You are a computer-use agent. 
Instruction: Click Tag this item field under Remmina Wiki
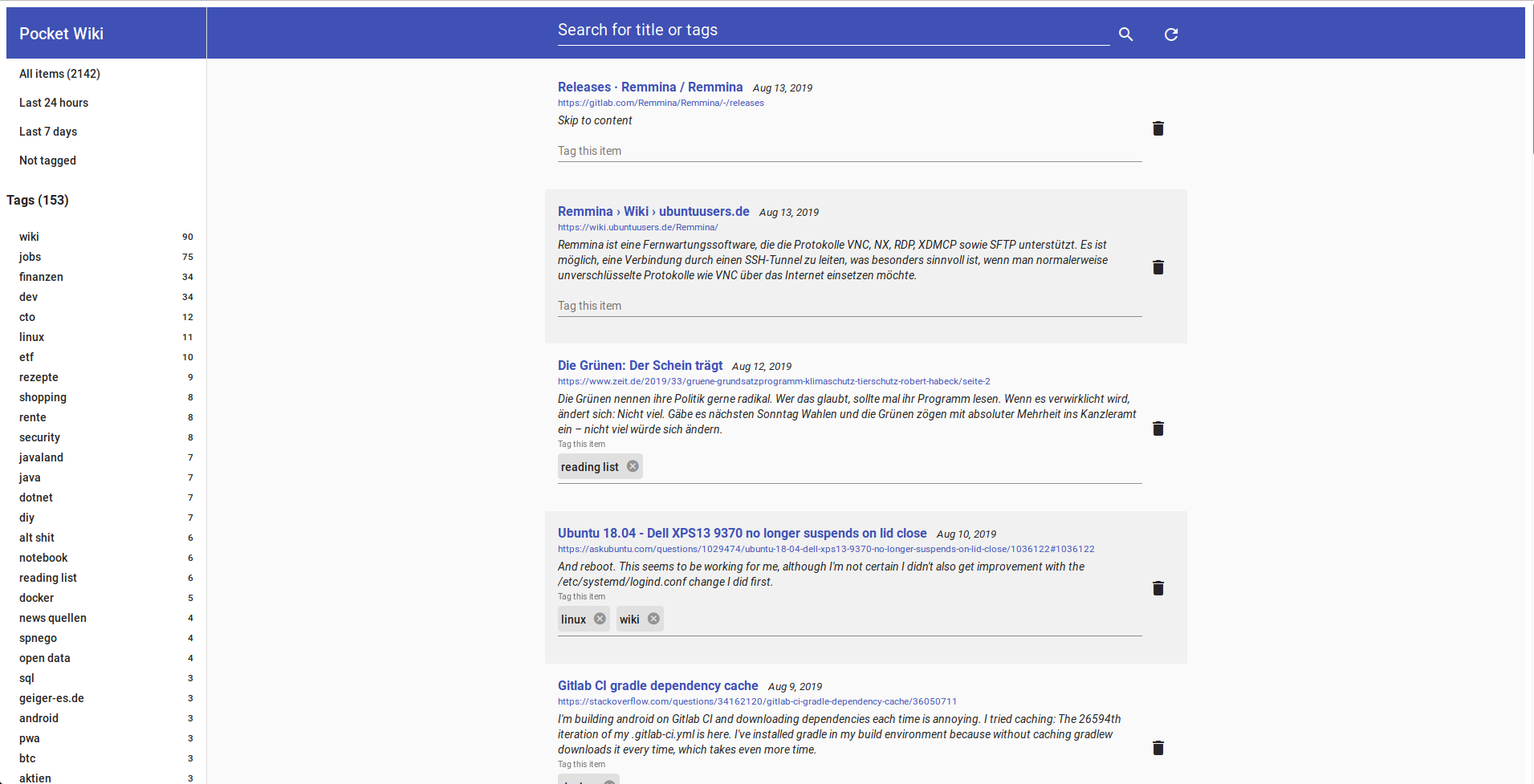pyautogui.click(x=849, y=306)
